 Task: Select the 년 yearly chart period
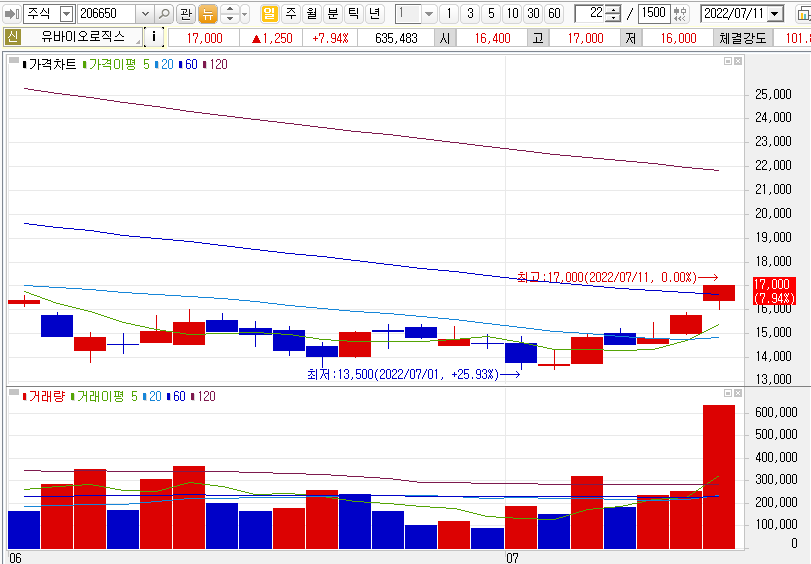pos(374,14)
